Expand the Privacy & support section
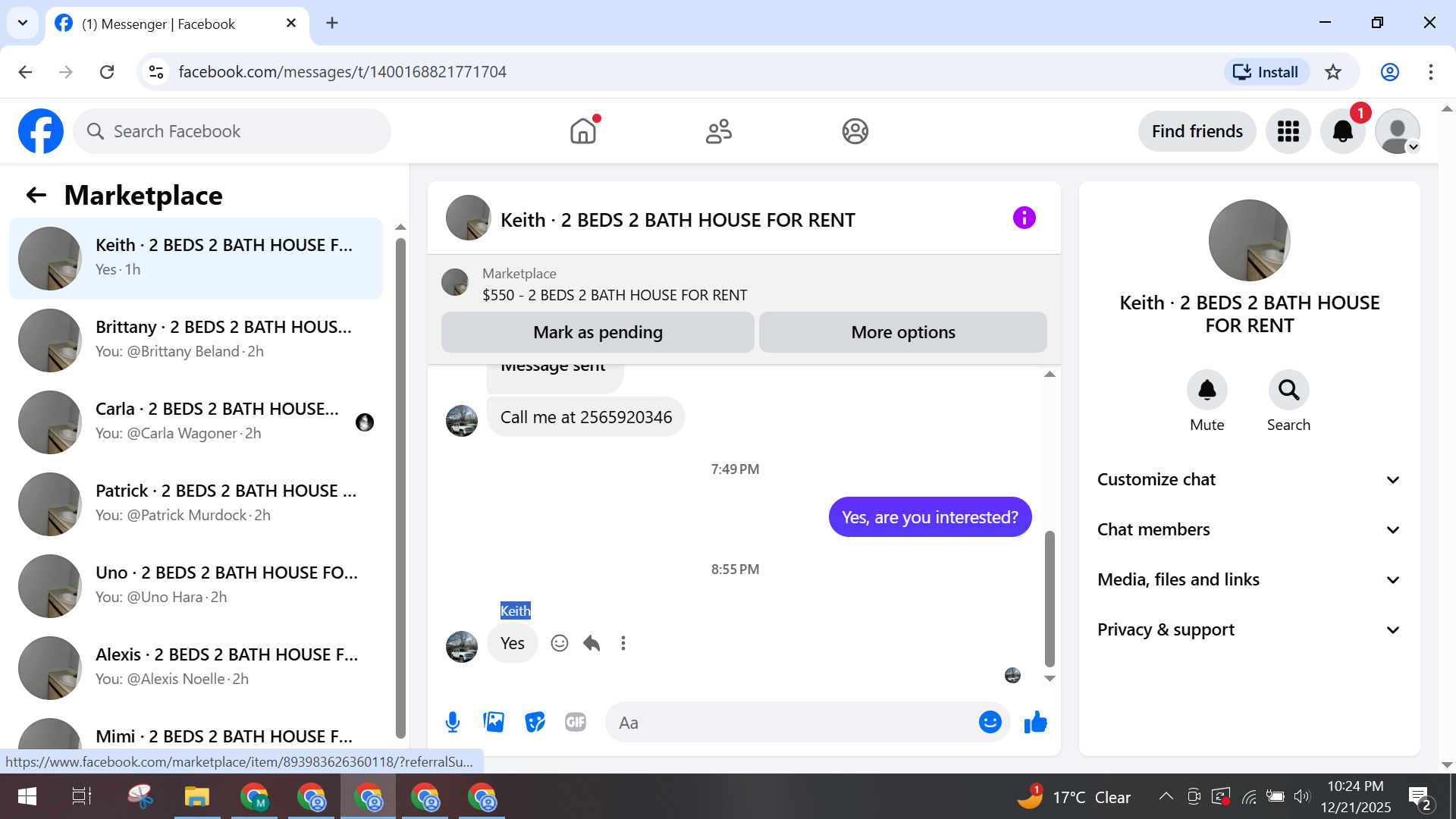 (1249, 629)
